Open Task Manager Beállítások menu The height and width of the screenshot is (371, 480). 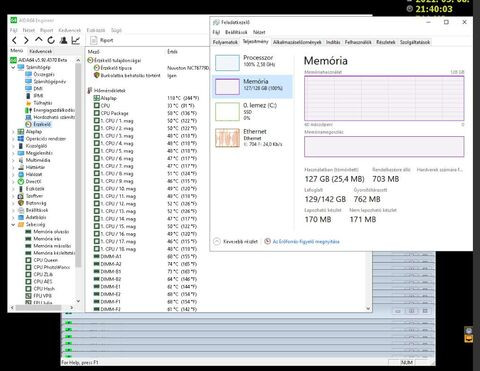236,32
